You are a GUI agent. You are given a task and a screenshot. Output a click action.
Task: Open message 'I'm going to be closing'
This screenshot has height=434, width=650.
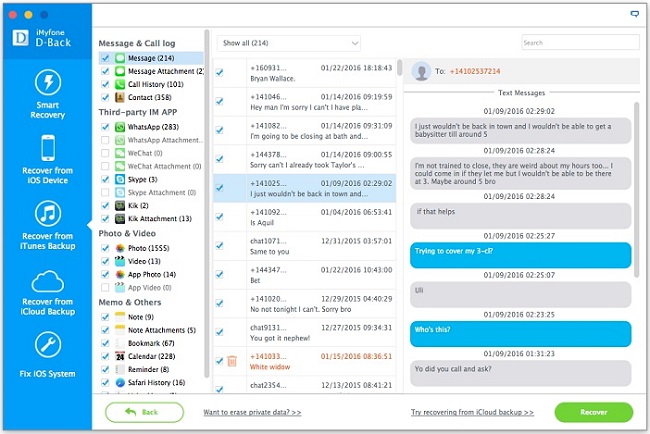304,131
